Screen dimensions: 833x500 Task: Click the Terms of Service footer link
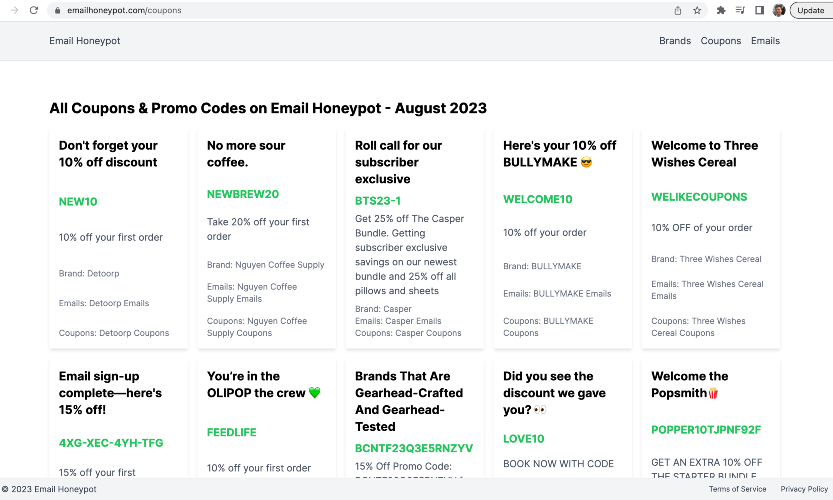[737, 489]
